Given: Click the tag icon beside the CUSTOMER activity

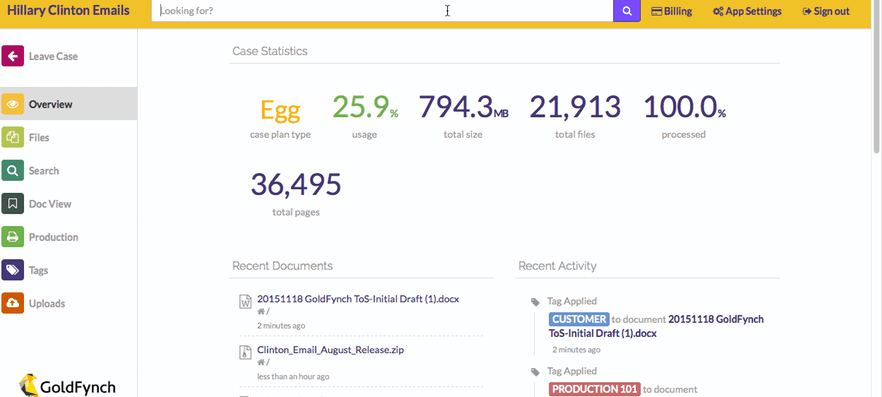Looking at the screenshot, I should click(x=535, y=302).
